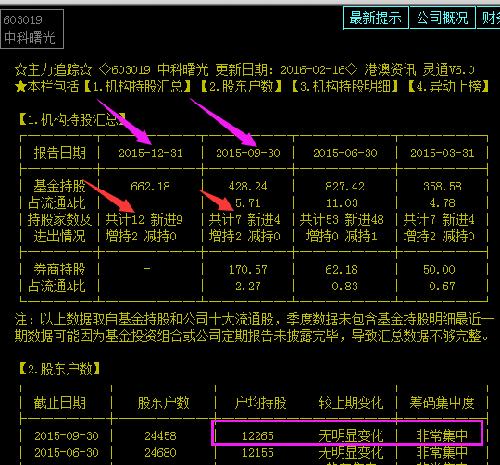Click the 2015-12-31 report date header
Viewport: 500px width, 465px height.
150,153
